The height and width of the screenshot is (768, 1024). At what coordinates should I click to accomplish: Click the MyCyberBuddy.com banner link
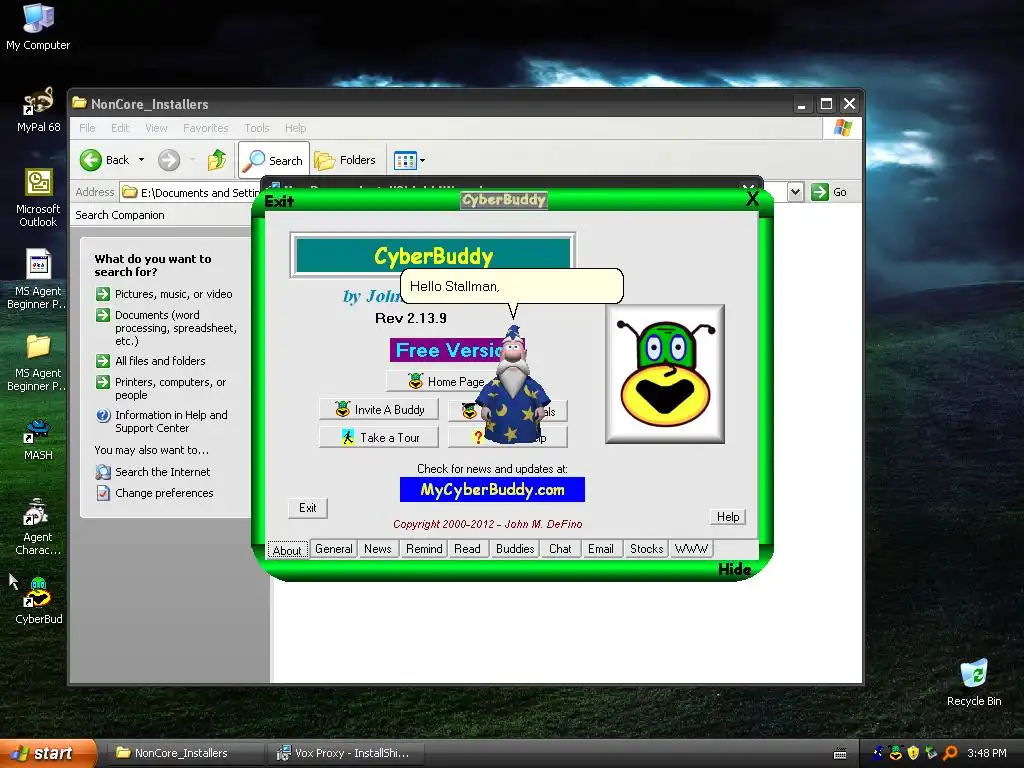tap(492, 490)
